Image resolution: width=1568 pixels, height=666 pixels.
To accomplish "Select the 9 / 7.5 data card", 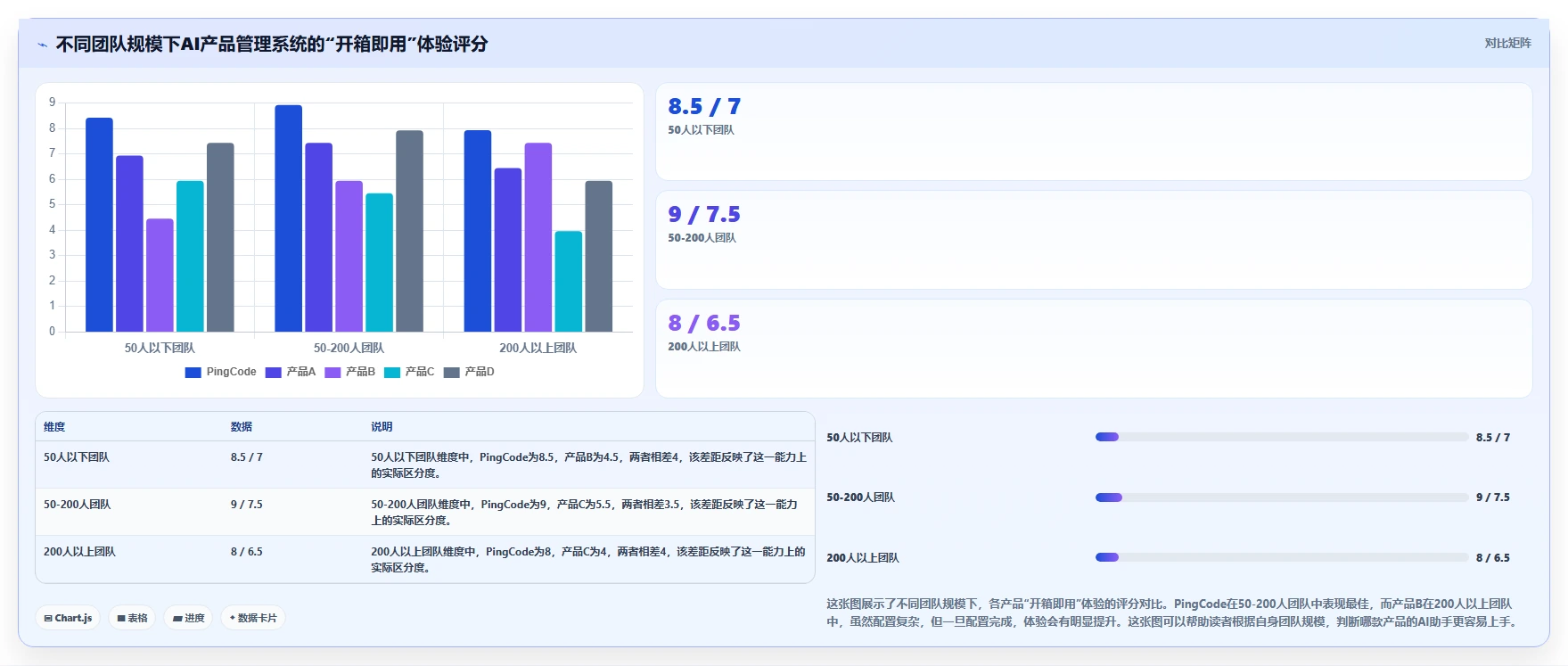I will coord(1094,240).
